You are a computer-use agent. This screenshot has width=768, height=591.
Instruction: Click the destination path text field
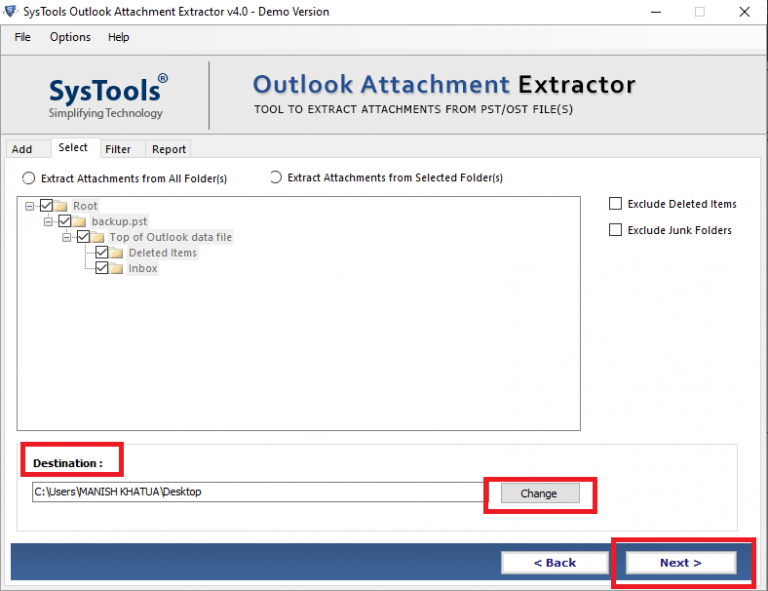[x=256, y=492]
